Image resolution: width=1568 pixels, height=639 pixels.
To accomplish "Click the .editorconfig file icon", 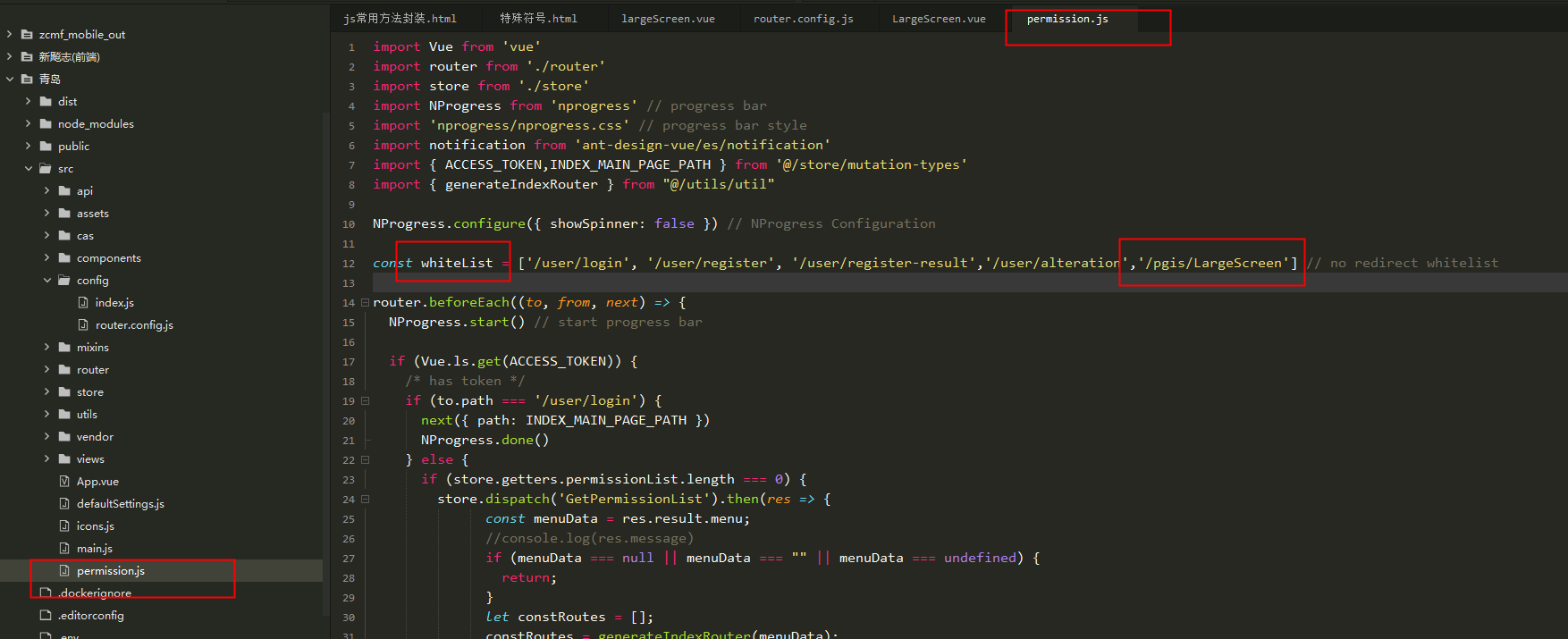I will (x=46, y=615).
